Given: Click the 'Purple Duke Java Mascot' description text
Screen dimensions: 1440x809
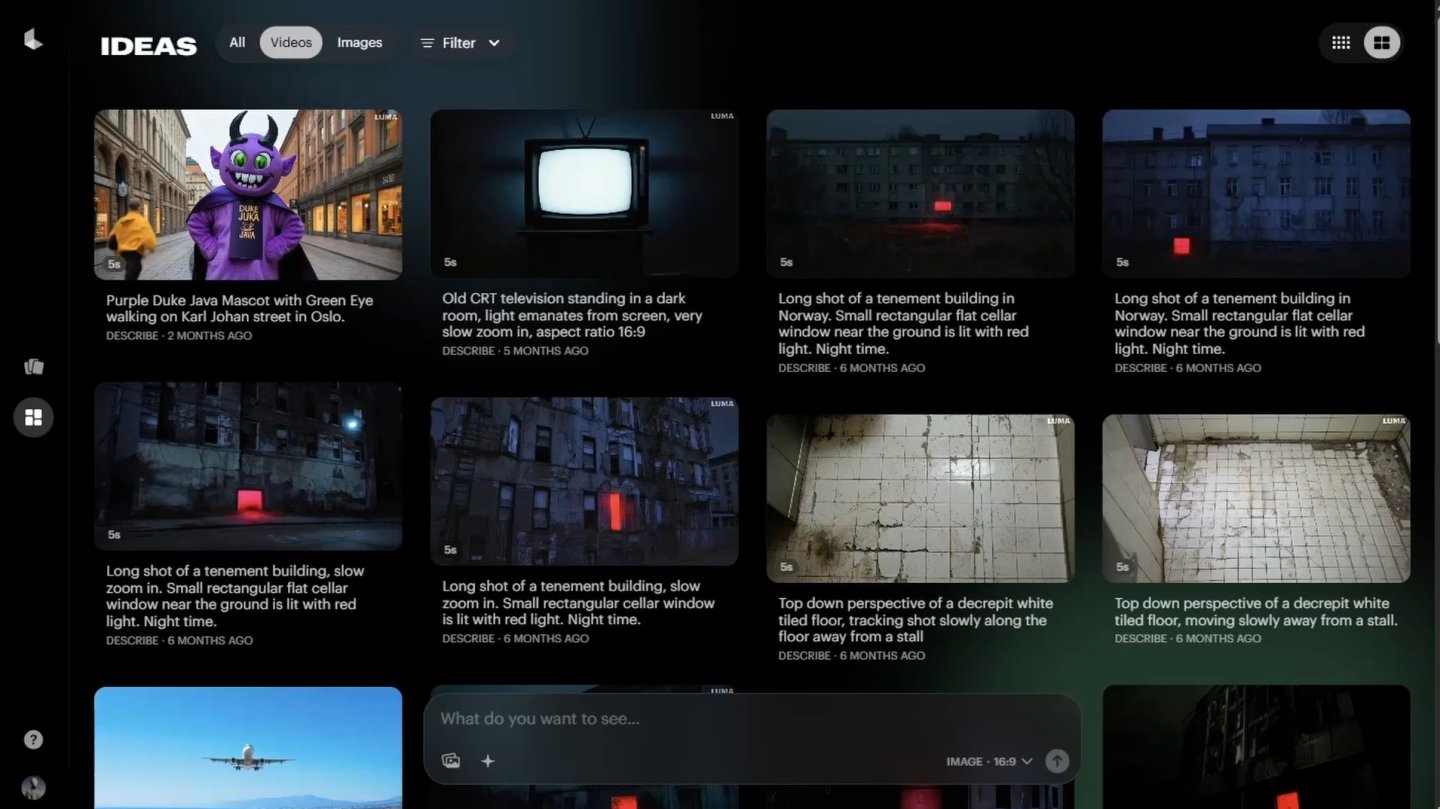Looking at the screenshot, I should coord(240,309).
